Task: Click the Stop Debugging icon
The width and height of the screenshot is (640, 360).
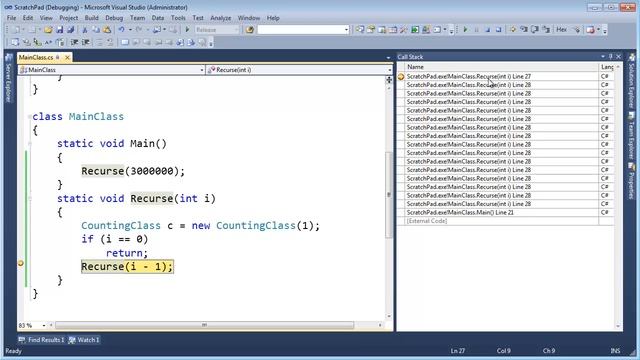Action: coord(487,30)
